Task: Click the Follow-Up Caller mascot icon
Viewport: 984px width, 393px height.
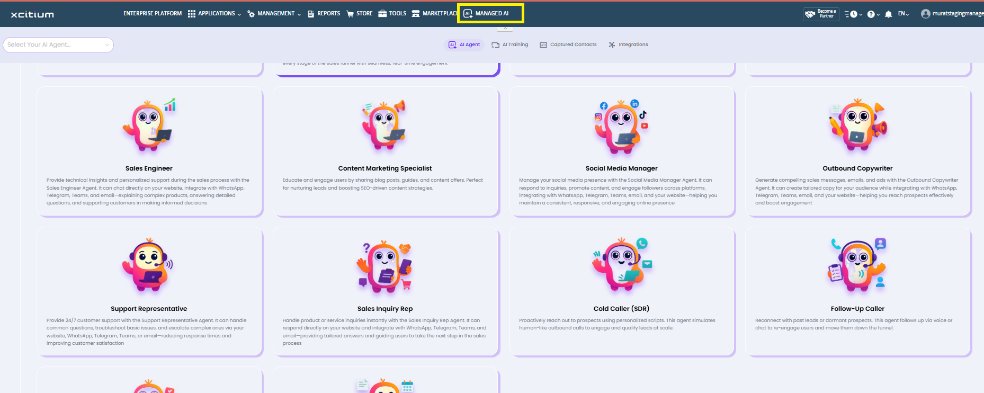Action: tap(857, 265)
